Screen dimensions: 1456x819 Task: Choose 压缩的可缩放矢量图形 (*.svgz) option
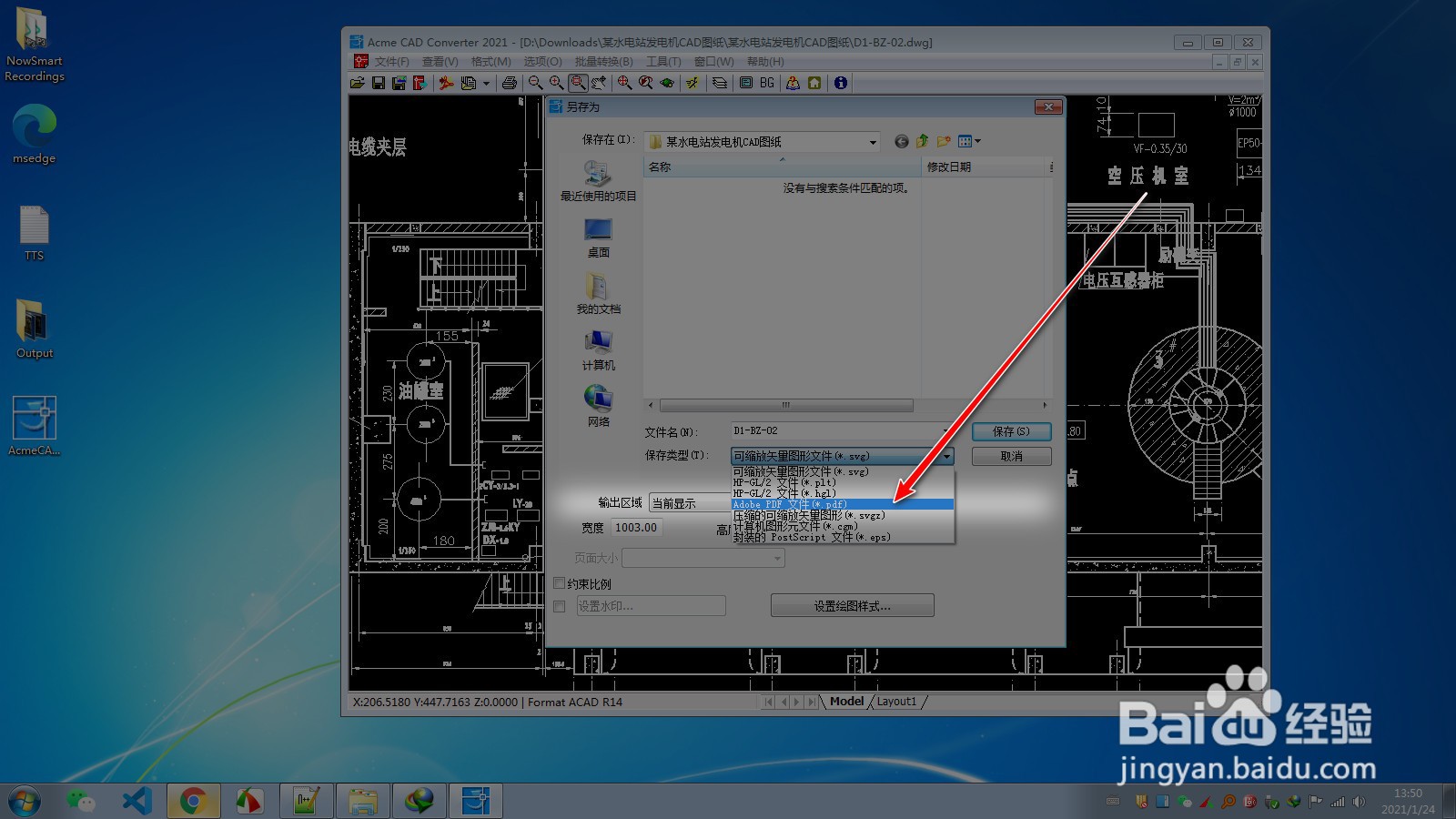(843, 515)
